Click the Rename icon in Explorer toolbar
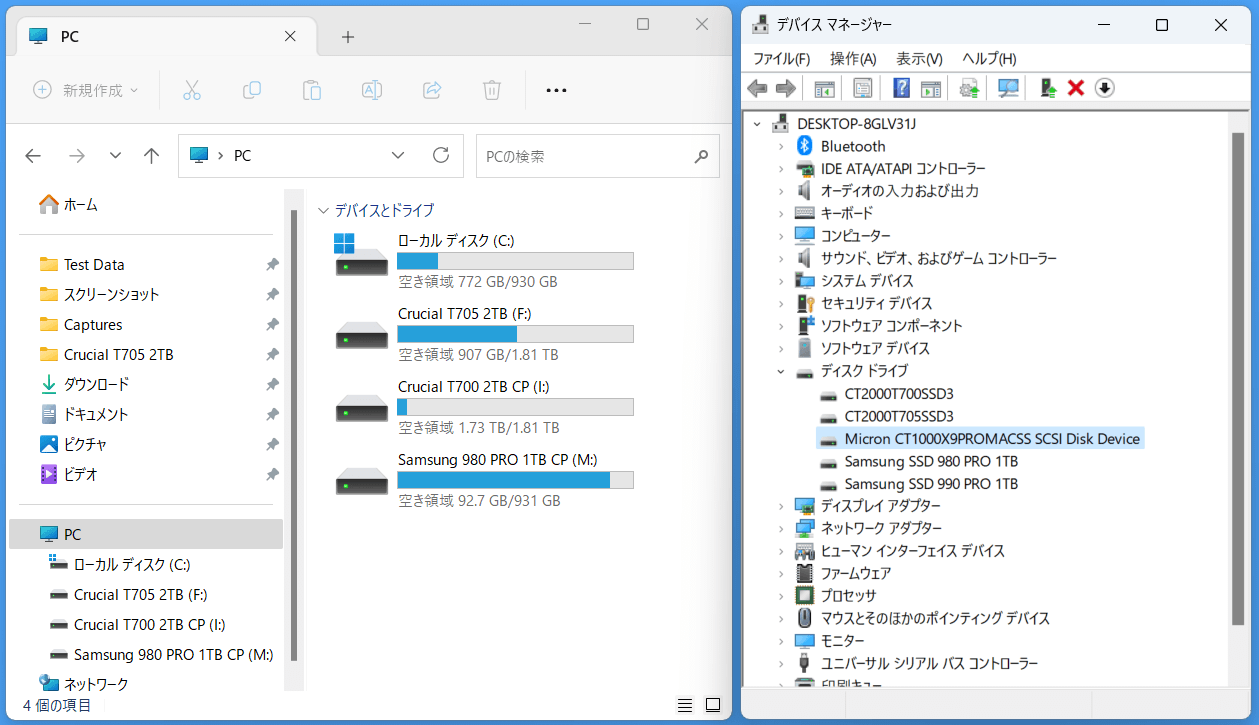 pos(372,90)
